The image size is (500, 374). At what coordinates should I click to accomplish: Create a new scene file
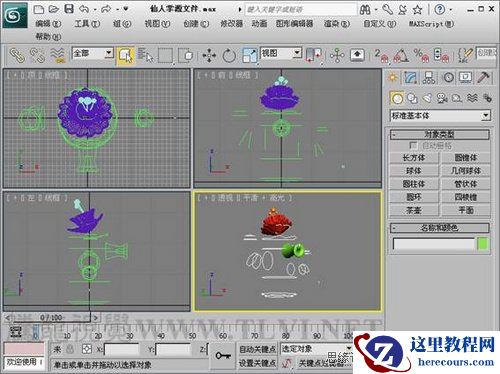pyautogui.click(x=39, y=9)
